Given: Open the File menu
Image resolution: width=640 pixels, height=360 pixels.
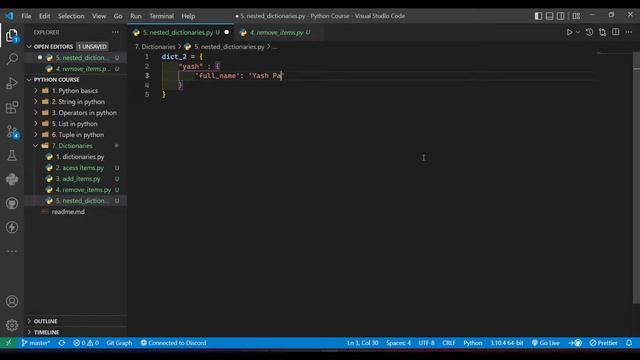Looking at the screenshot, I should point(26,16).
